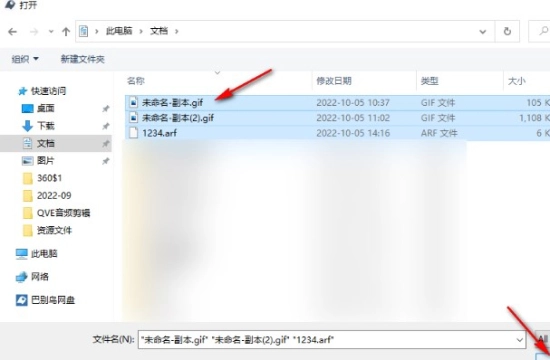Open the file name dropdown arrow
Viewport: 550px width, 360px height.
click(x=519, y=340)
